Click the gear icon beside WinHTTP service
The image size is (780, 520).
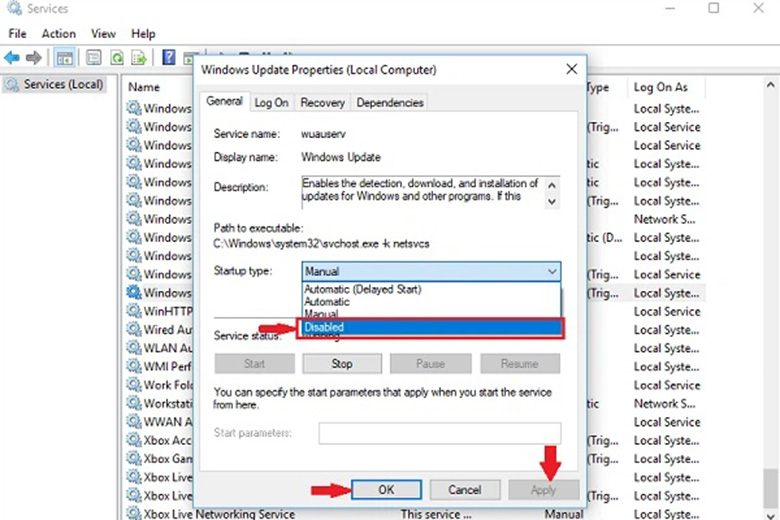[x=133, y=311]
